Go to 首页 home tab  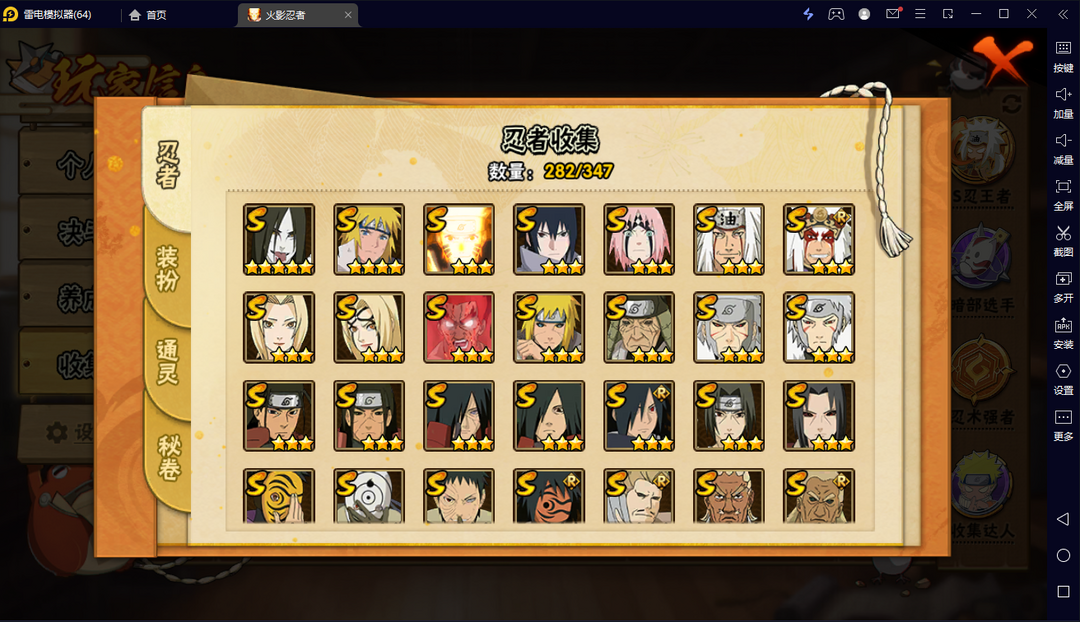tap(147, 14)
